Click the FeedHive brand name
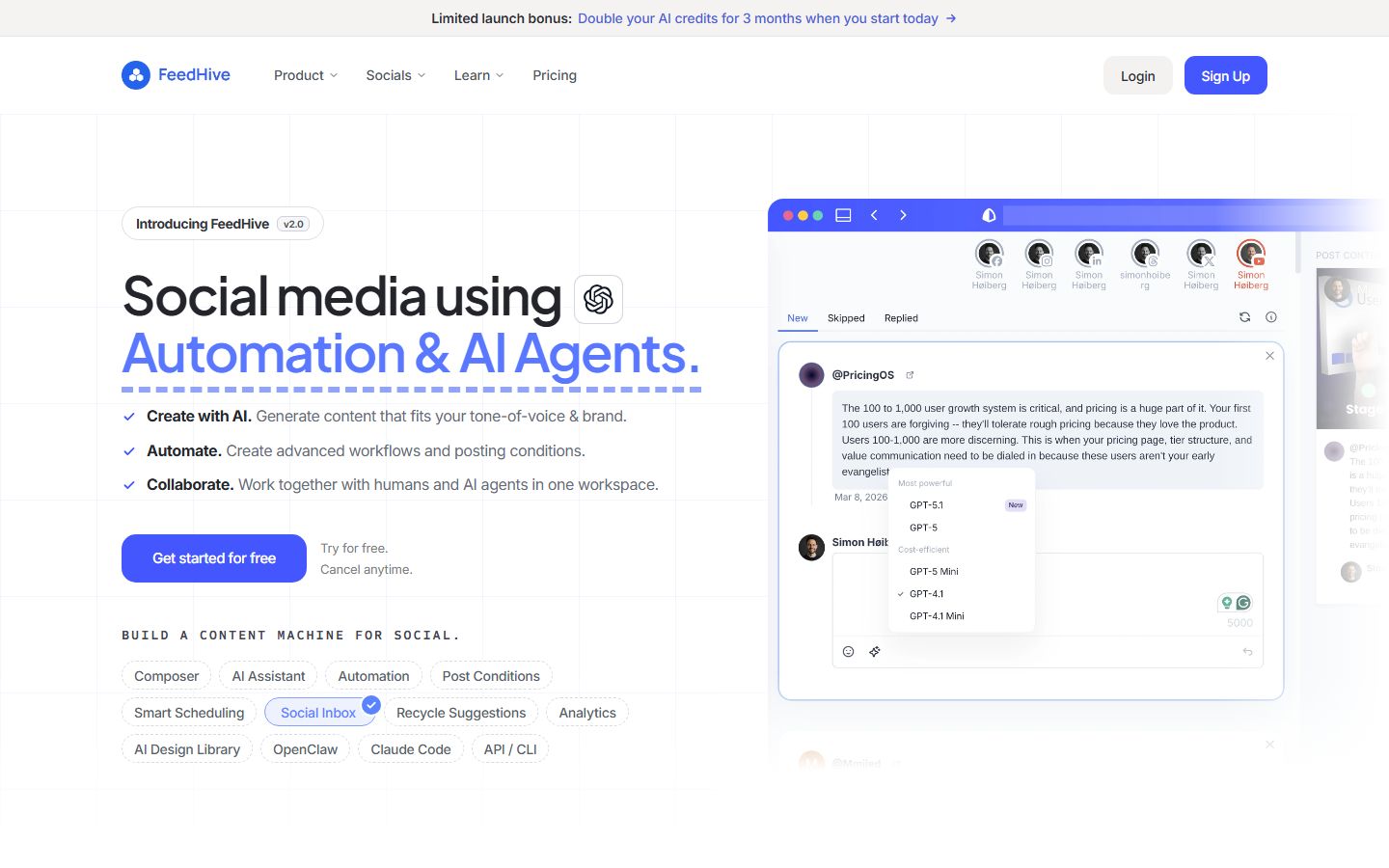 (194, 75)
